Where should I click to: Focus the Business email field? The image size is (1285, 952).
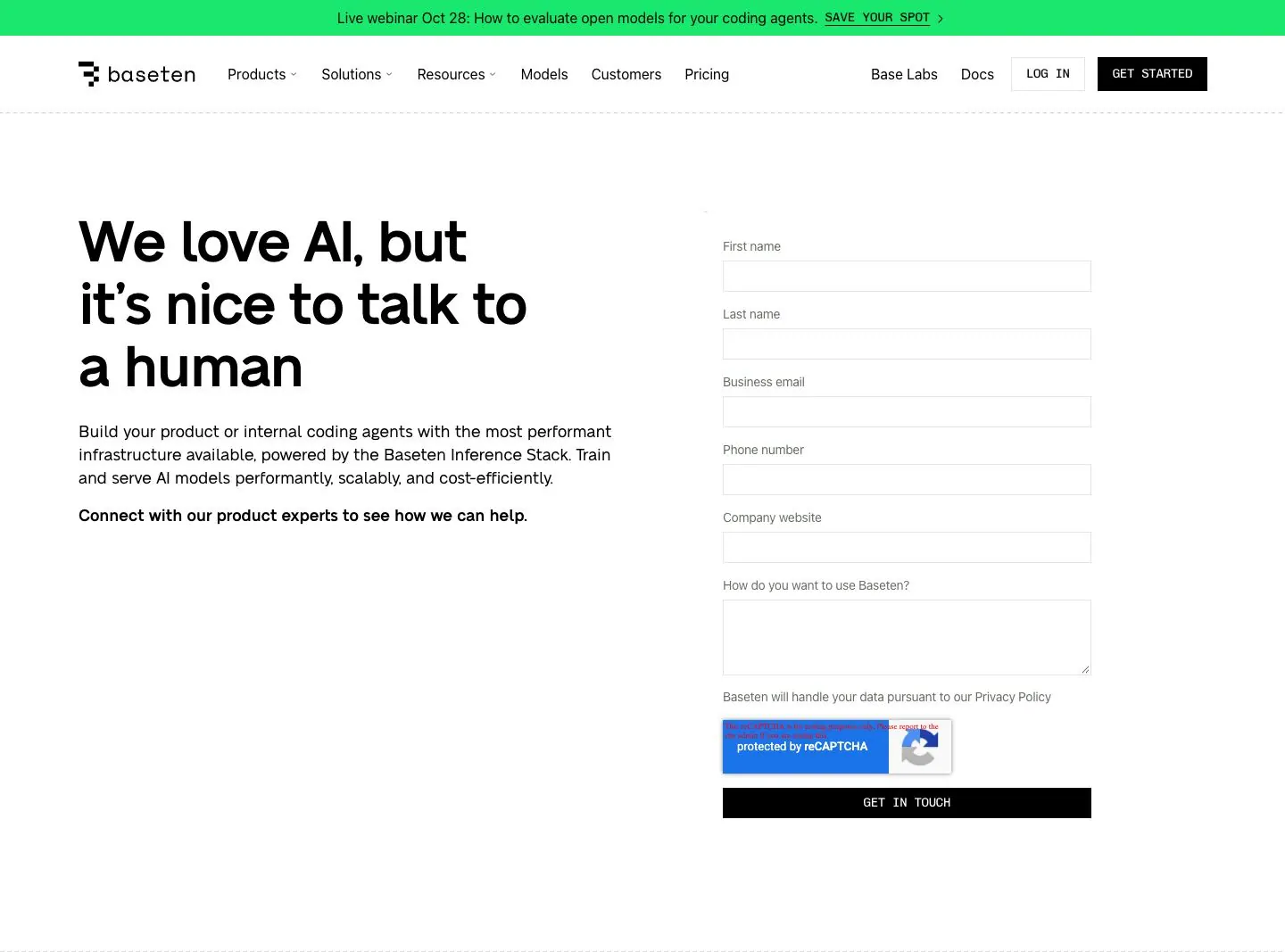[907, 411]
